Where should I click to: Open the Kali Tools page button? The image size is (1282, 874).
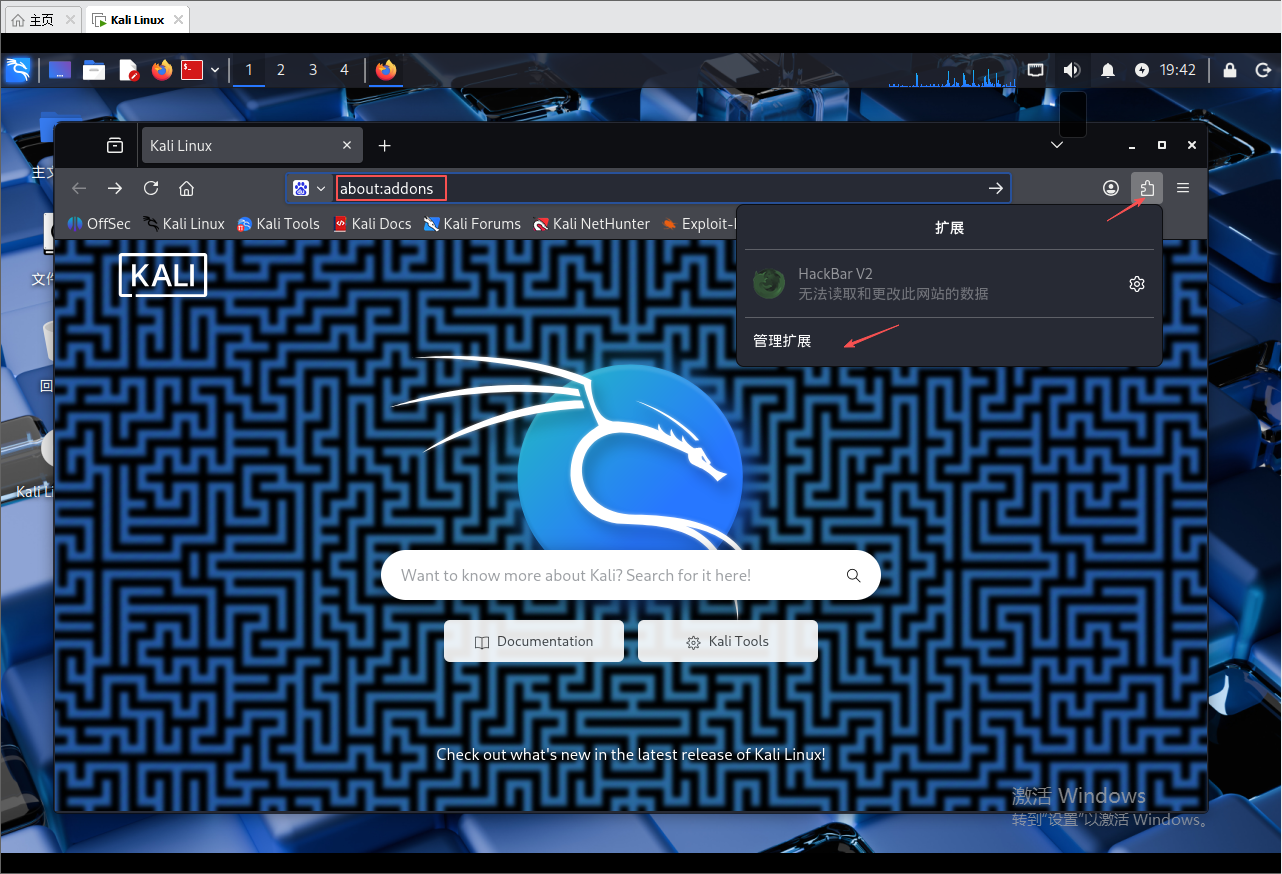pyautogui.click(x=728, y=641)
